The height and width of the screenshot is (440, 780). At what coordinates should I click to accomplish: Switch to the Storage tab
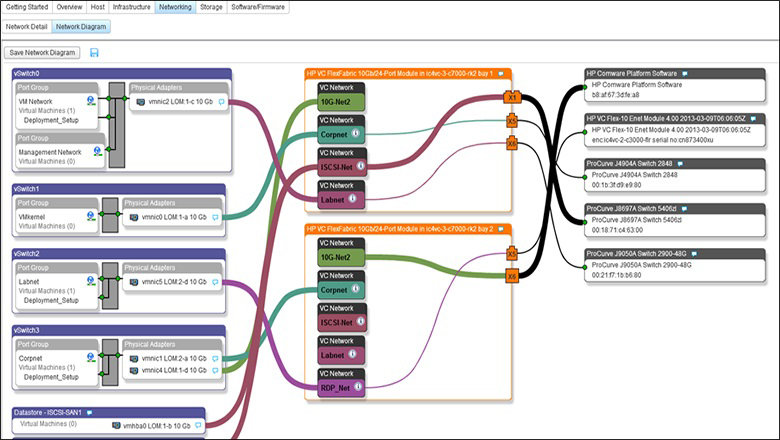(211, 7)
